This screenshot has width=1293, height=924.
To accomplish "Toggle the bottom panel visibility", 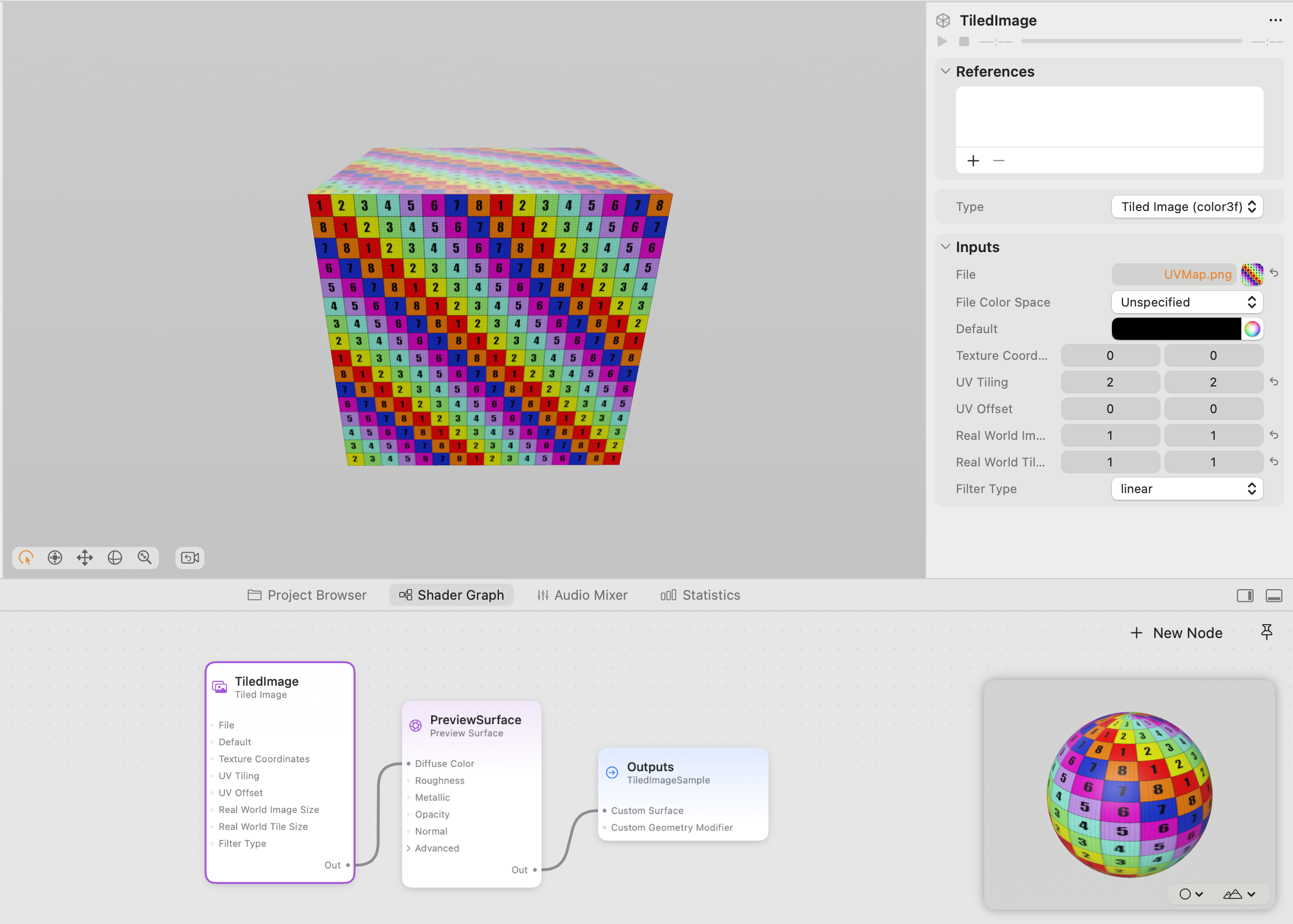I will pos(1273,595).
